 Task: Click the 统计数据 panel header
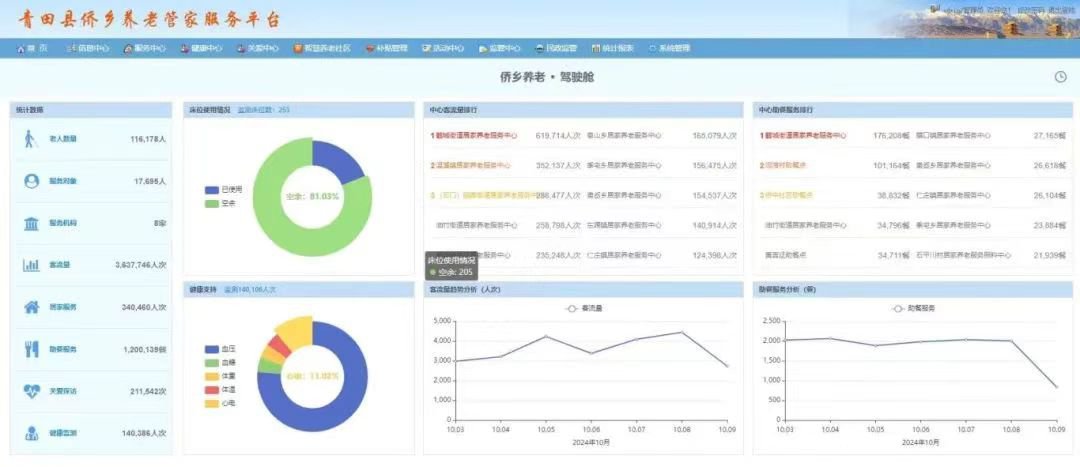pos(91,110)
